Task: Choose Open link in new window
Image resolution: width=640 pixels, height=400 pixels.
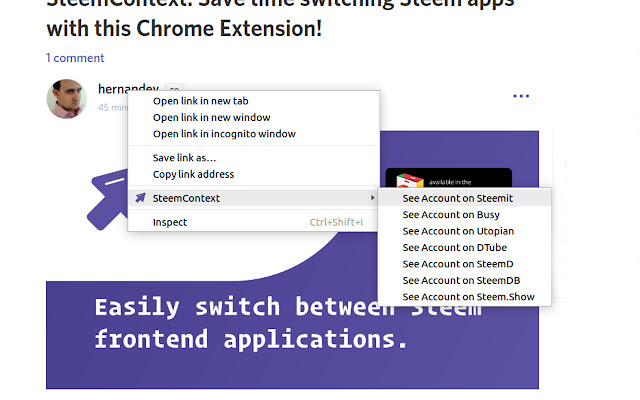Action: point(253,117)
